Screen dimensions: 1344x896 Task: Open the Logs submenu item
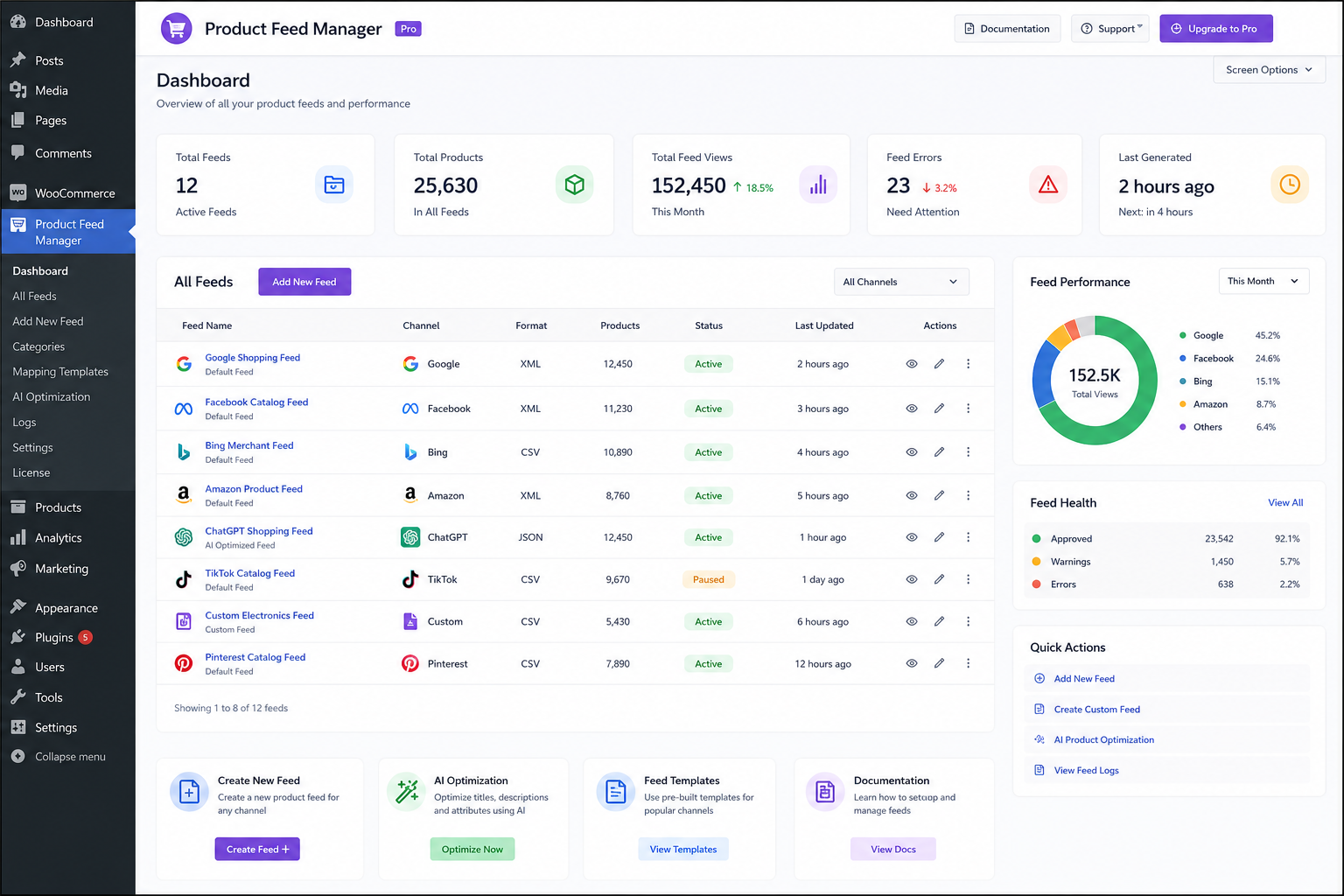[24, 423]
